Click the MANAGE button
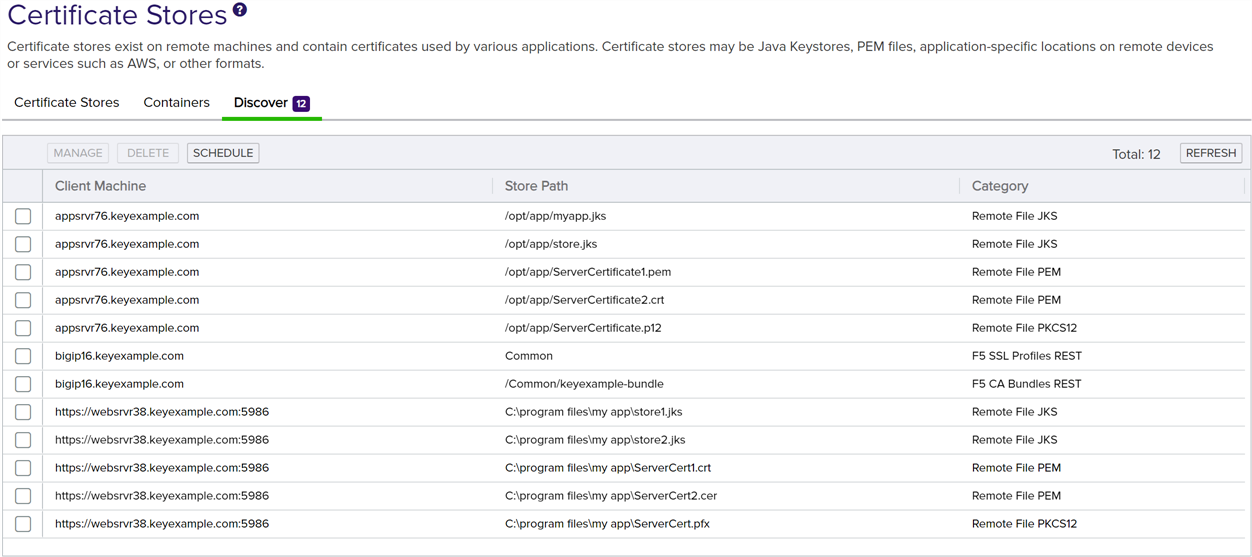This screenshot has height=557, width=1252. click(x=78, y=153)
